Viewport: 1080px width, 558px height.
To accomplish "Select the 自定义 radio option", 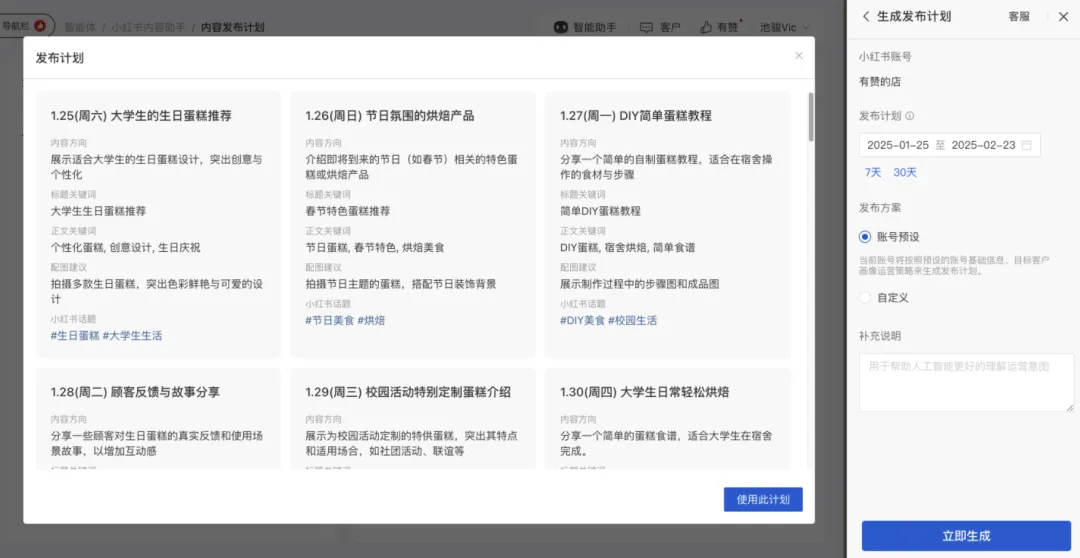I will click(x=865, y=297).
